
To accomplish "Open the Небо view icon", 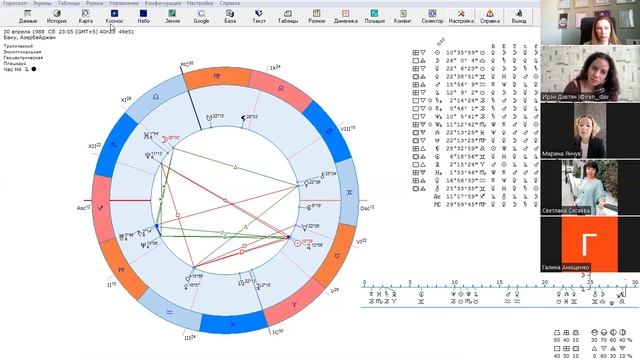I will [143, 16].
